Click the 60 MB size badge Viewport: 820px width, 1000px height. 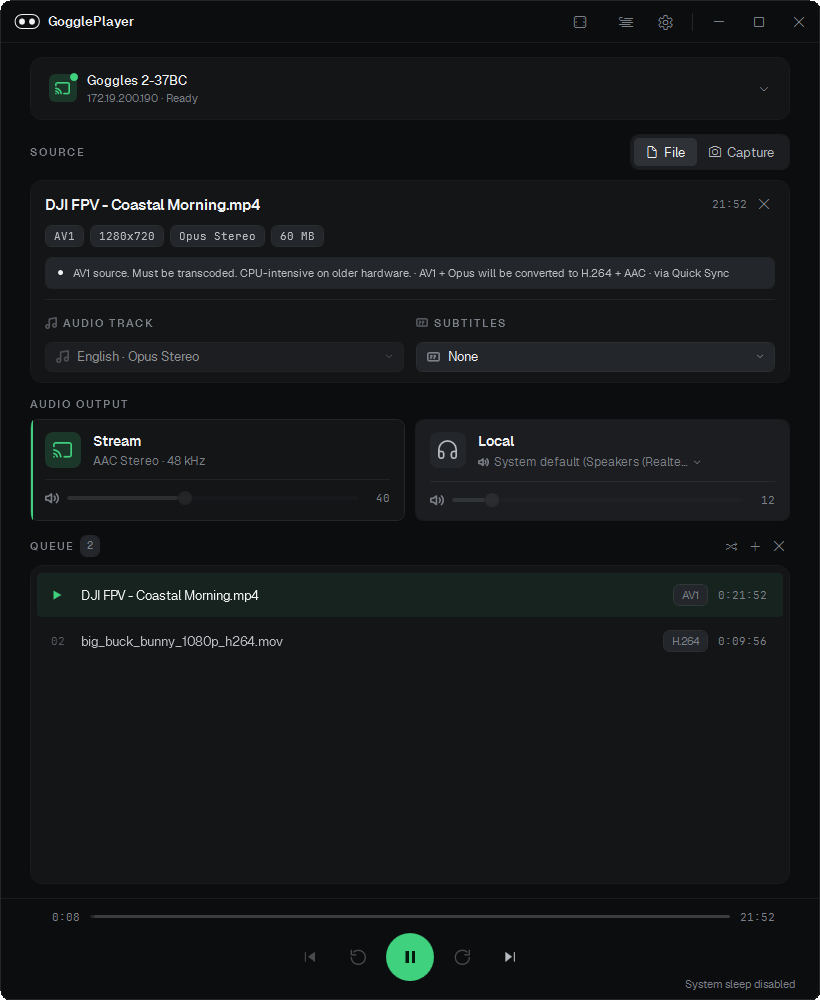pos(297,236)
